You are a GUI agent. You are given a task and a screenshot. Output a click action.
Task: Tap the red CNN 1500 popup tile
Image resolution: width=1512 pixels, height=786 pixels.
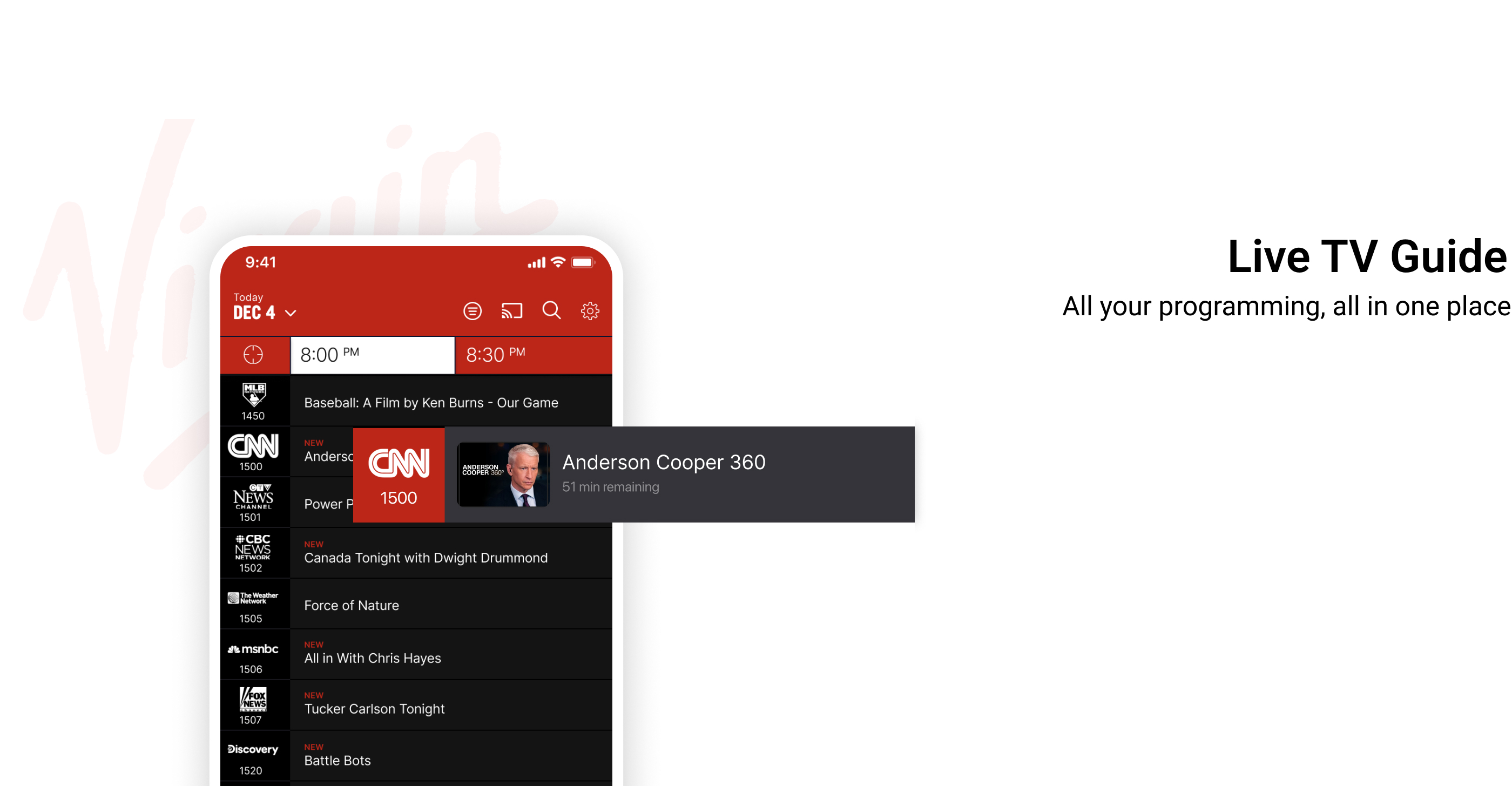click(399, 475)
